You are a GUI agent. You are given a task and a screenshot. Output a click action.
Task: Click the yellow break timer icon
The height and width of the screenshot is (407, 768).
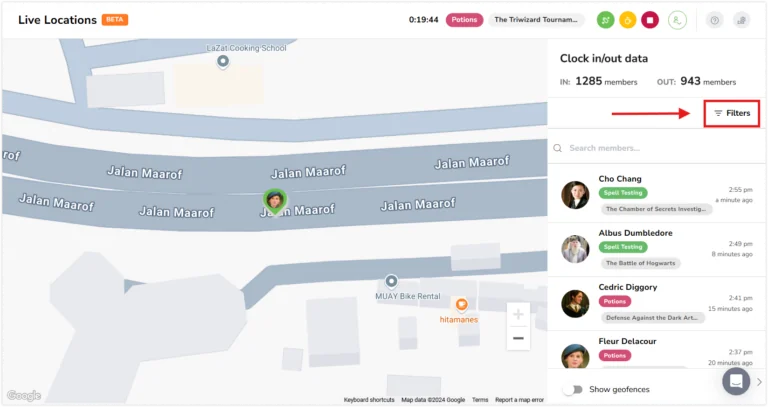click(x=627, y=20)
